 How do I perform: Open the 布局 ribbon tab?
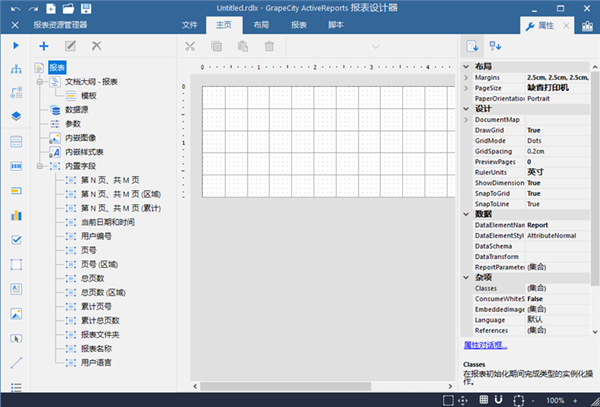click(x=261, y=24)
